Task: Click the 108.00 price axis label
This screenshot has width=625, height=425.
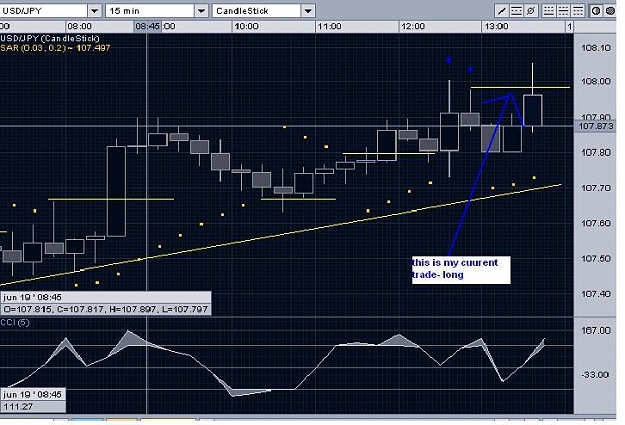Action: click(x=596, y=81)
